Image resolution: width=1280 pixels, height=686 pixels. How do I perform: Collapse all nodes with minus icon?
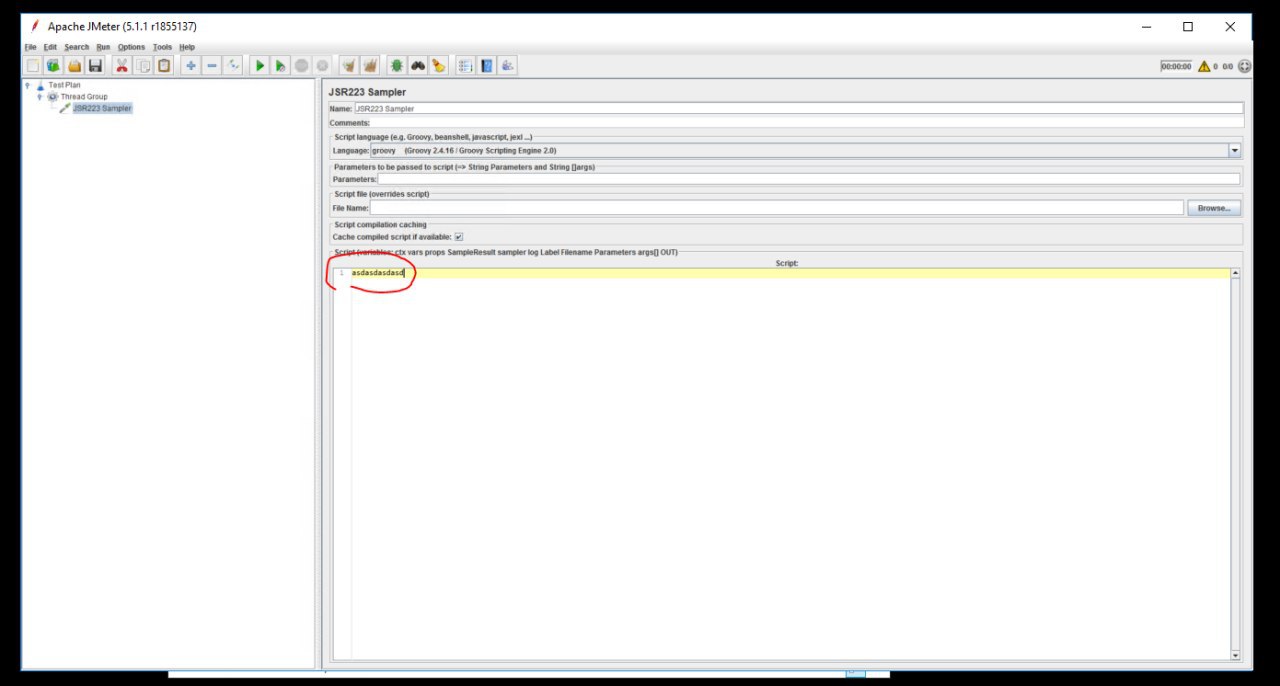point(212,66)
